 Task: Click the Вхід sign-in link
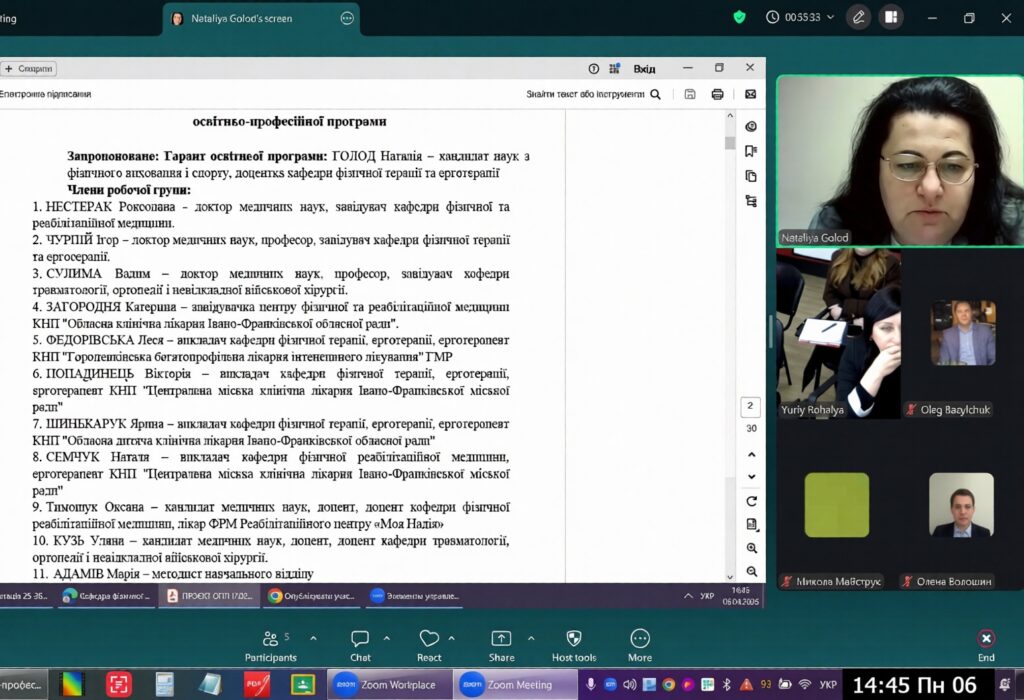tap(645, 68)
